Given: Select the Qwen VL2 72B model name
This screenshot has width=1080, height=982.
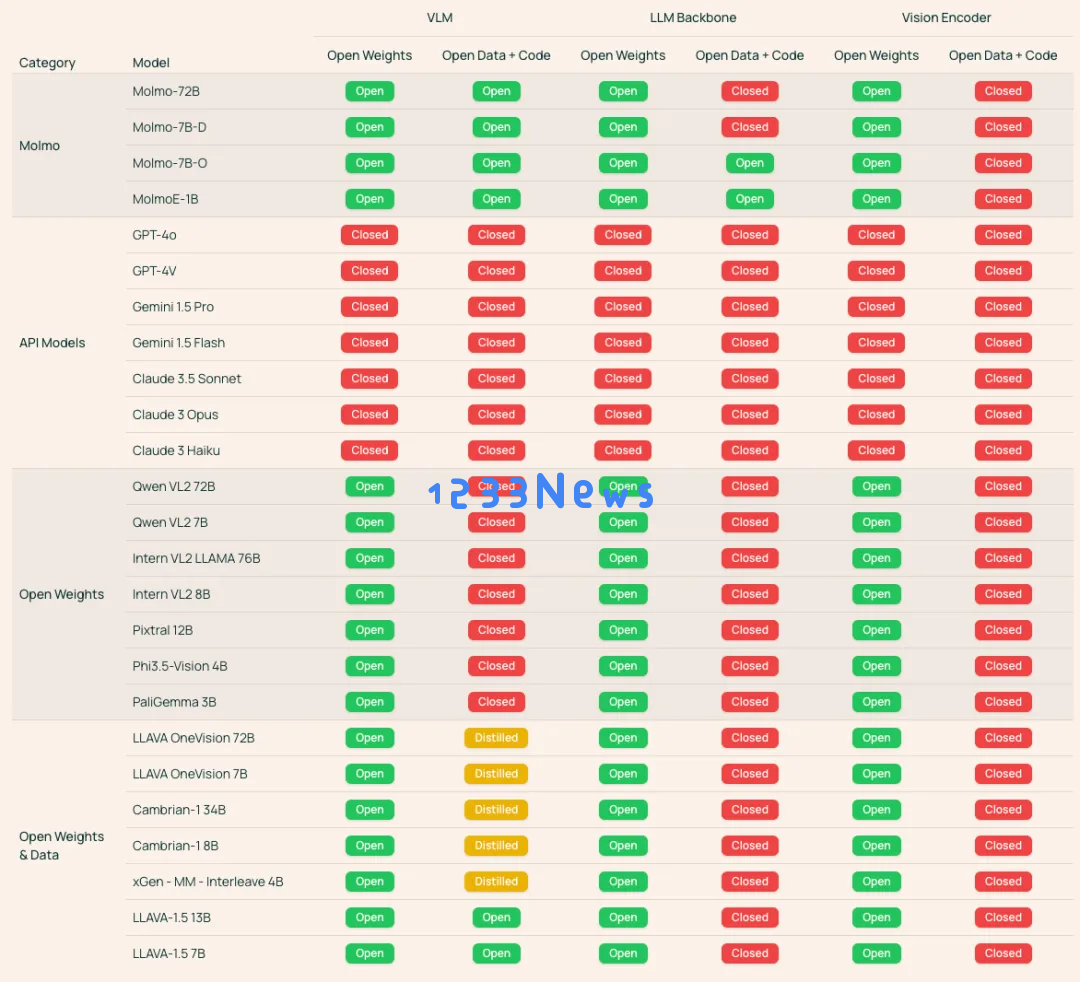Looking at the screenshot, I should [x=174, y=486].
